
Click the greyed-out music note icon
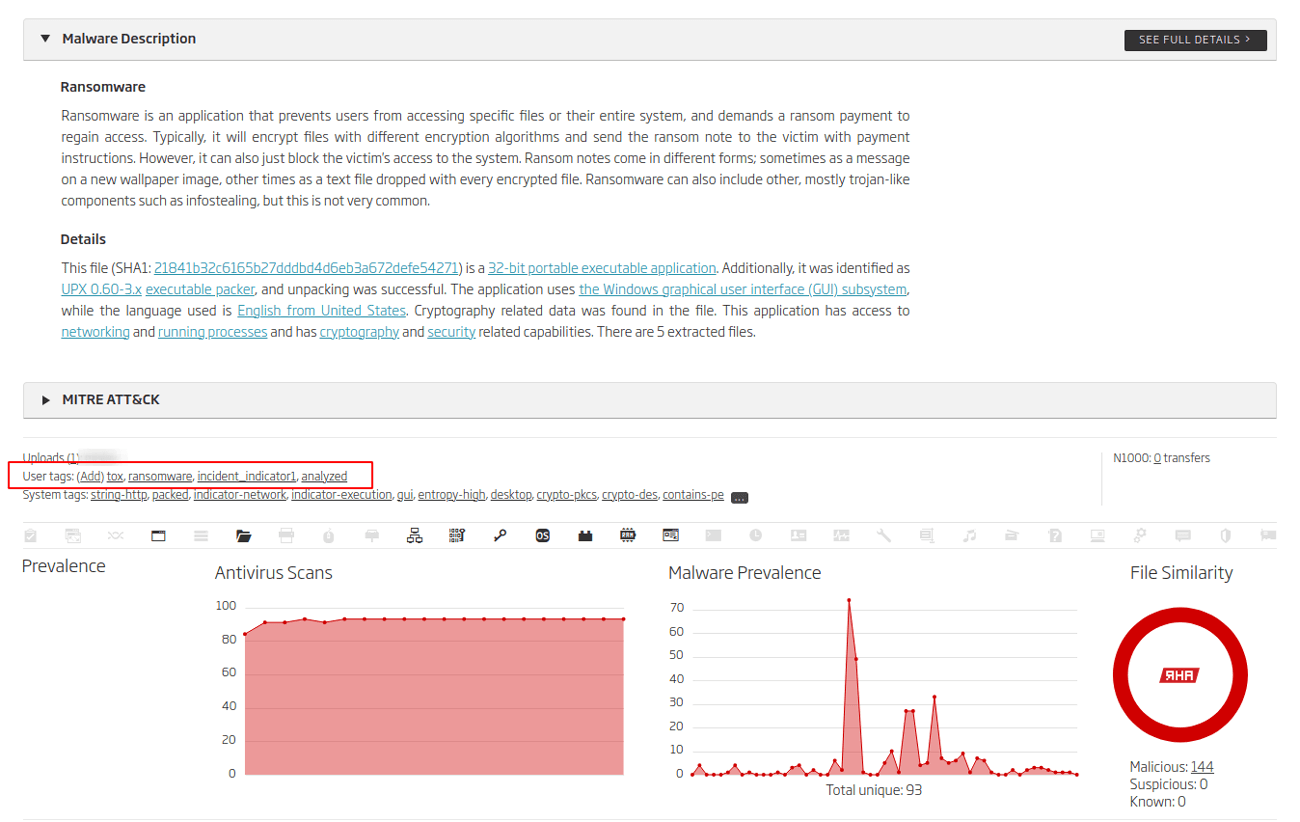pyautogui.click(x=969, y=536)
